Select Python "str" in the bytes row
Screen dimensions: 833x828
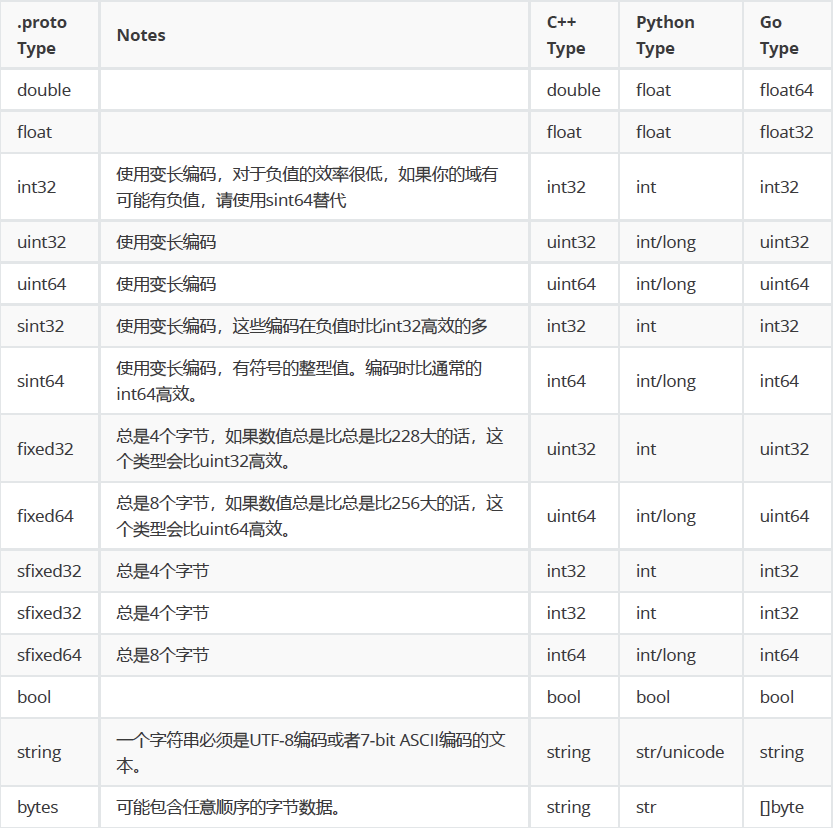click(x=645, y=807)
